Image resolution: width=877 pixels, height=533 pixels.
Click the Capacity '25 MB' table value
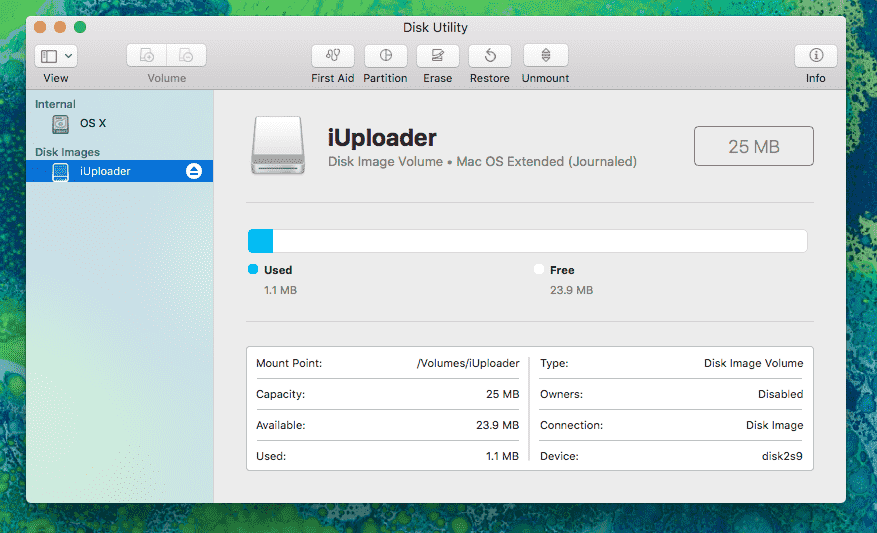pyautogui.click(x=503, y=394)
